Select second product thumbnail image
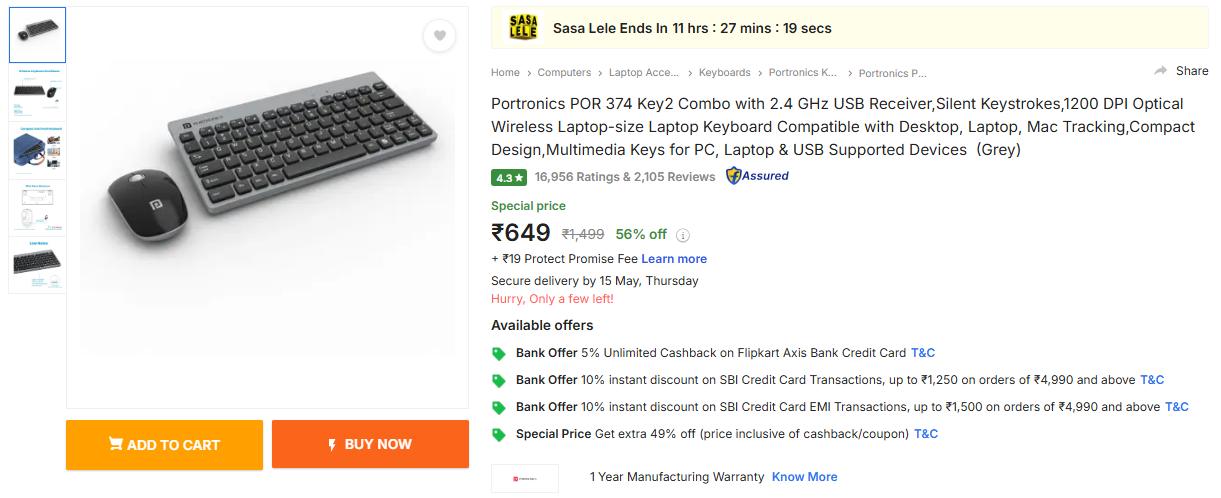Image resolution: width=1221 pixels, height=498 pixels. (37, 92)
